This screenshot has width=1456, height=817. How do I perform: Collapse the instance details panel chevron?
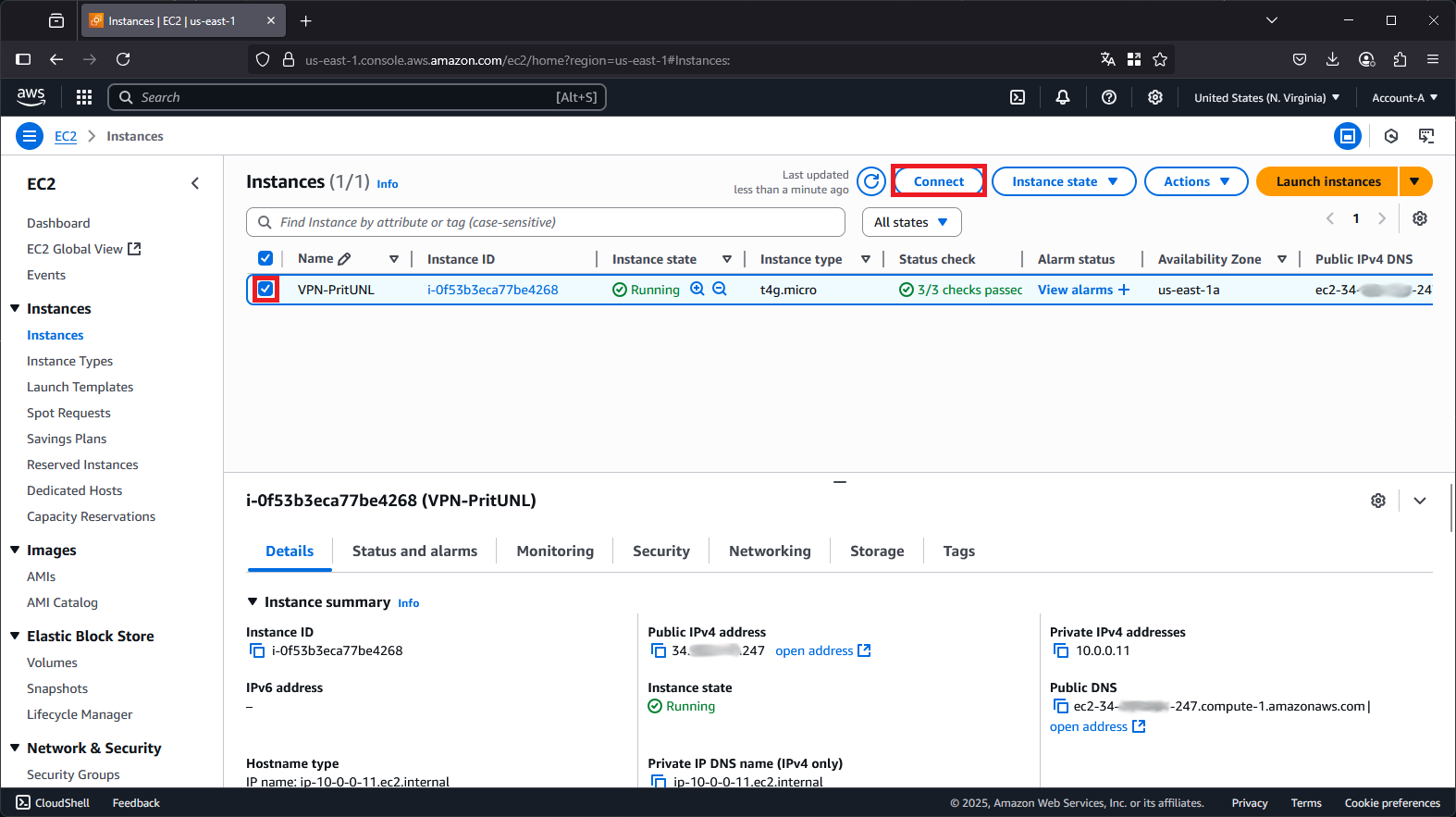[x=1420, y=501]
